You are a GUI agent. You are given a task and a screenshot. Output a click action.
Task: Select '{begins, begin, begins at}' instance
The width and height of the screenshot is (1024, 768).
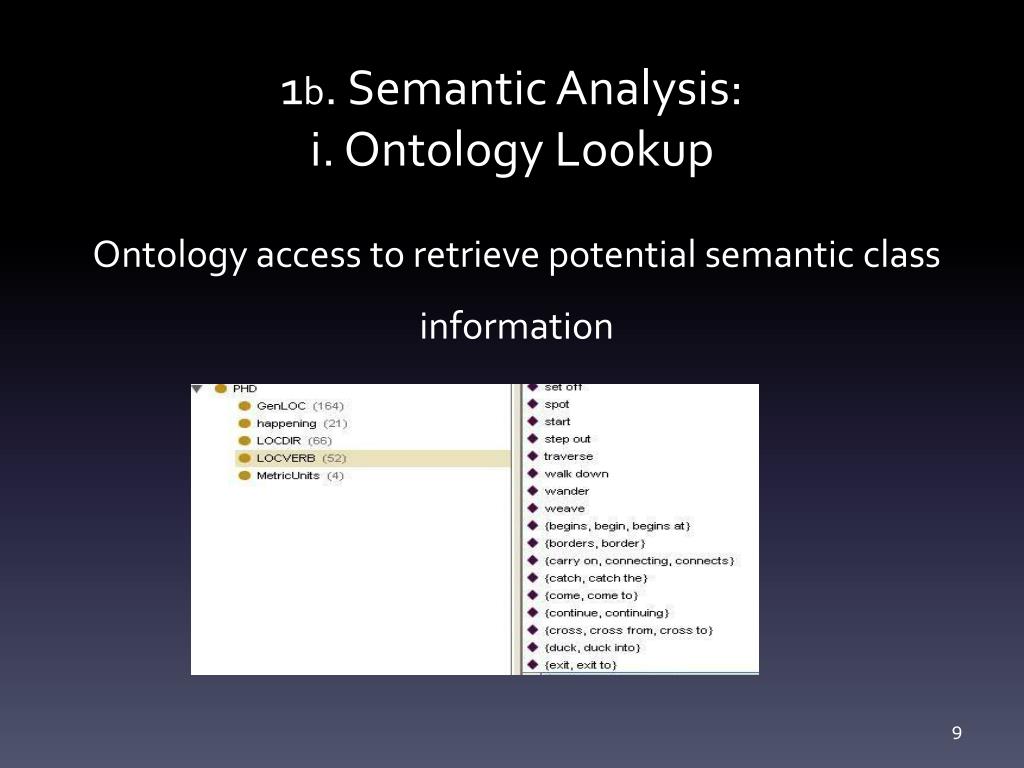[617, 526]
